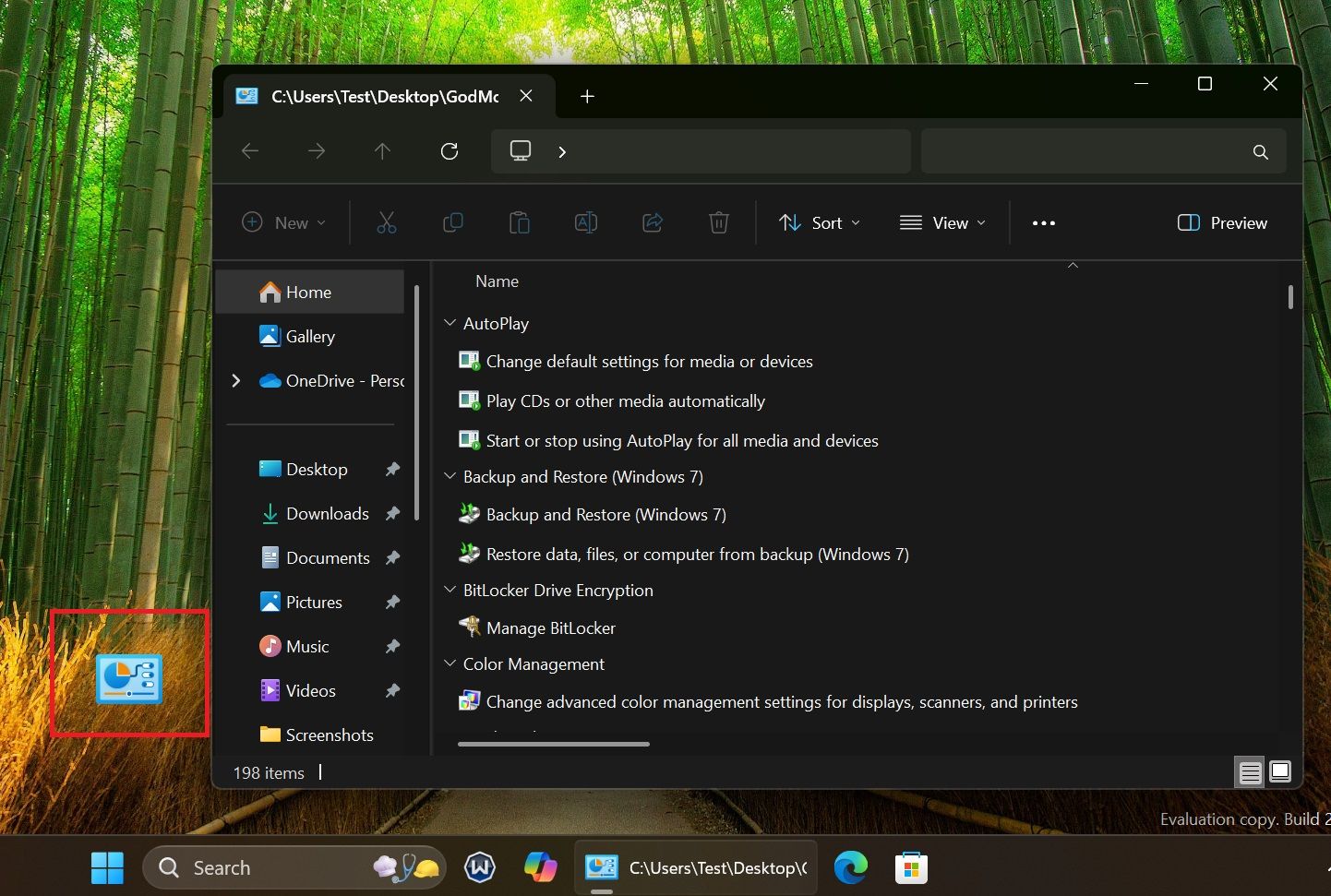Select the Downloads folder in the sidebar

point(328,513)
